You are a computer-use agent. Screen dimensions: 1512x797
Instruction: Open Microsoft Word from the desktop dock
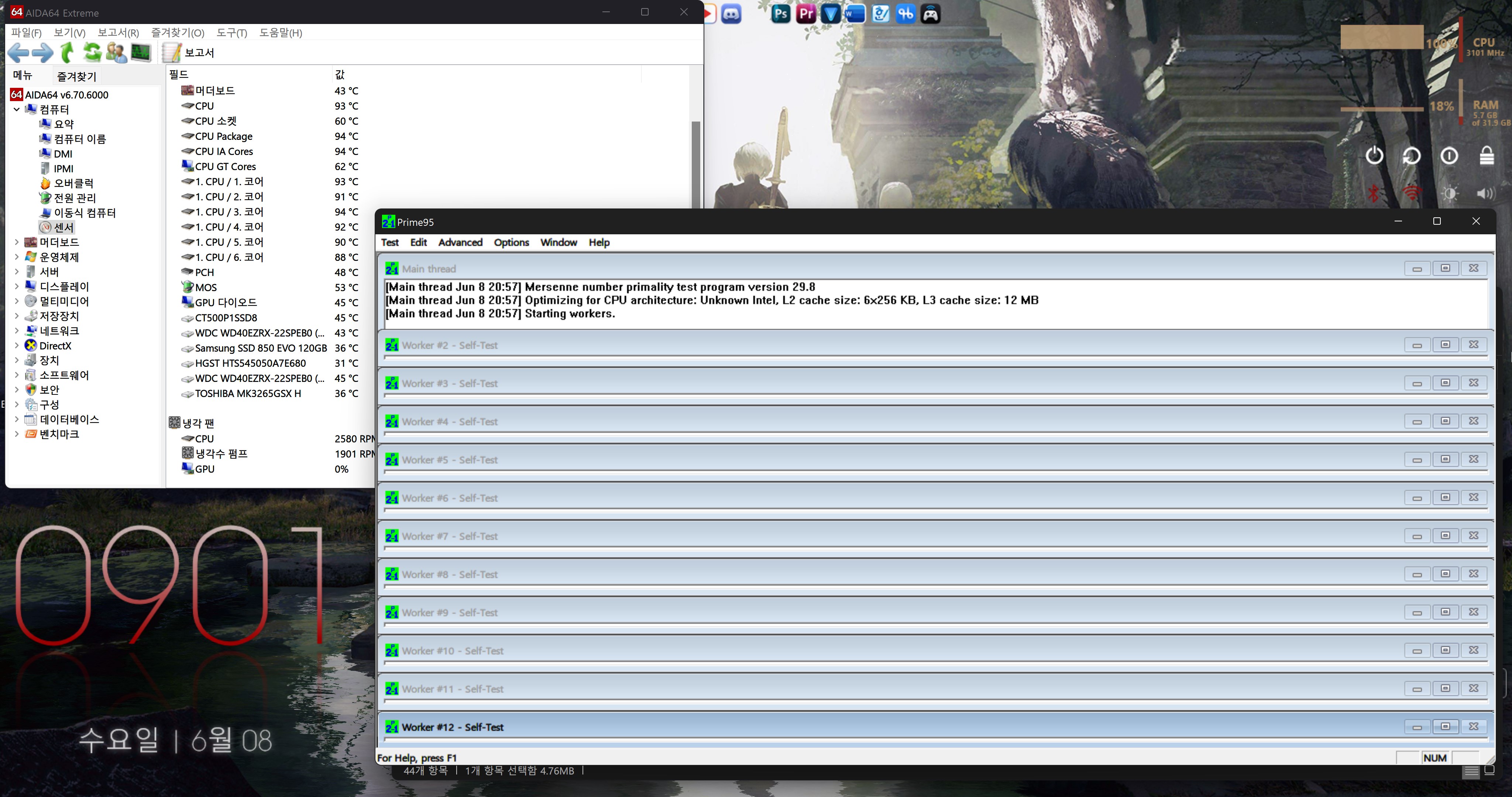click(855, 14)
